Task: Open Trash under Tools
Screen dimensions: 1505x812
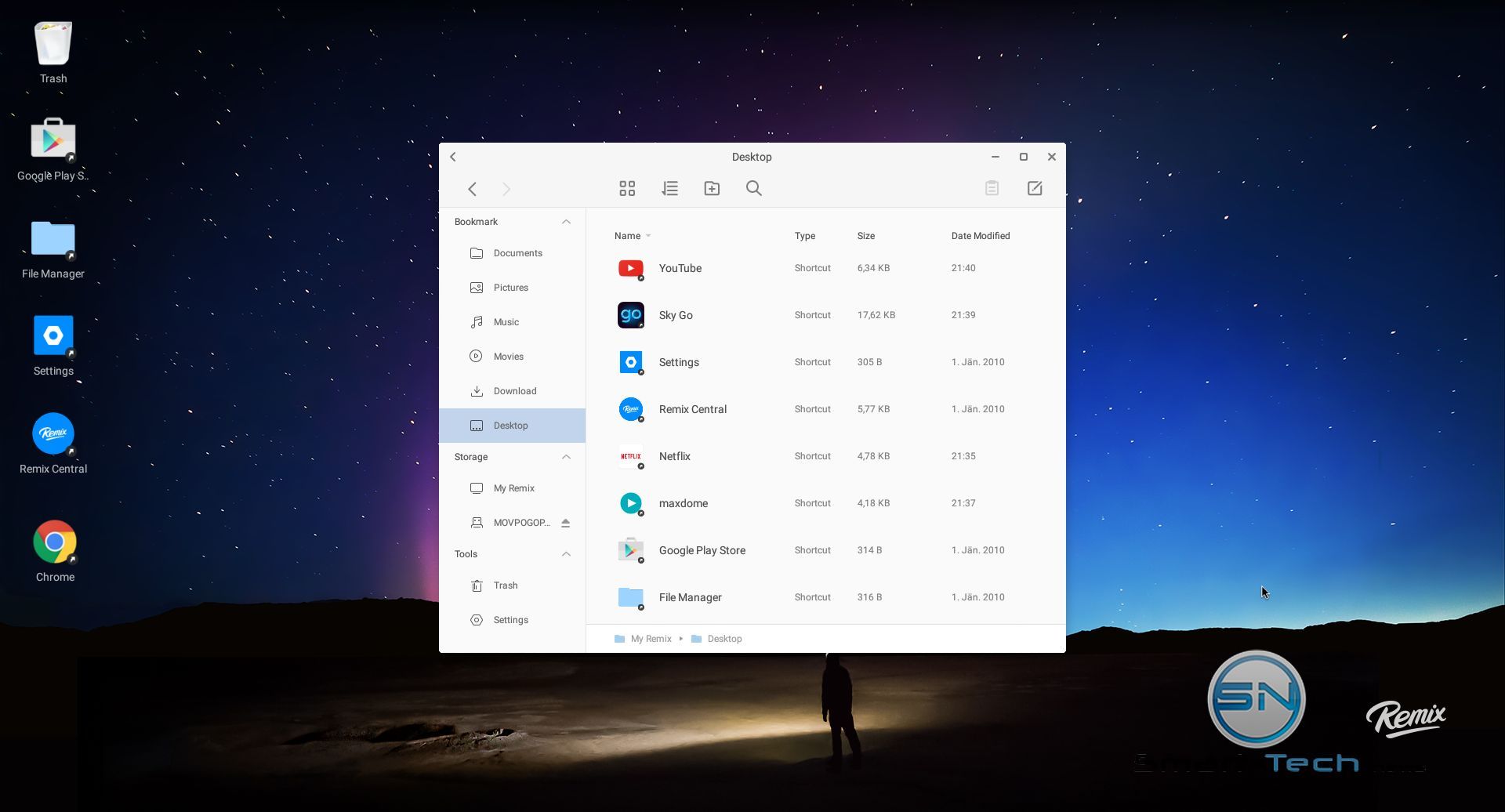Action: (x=512, y=585)
